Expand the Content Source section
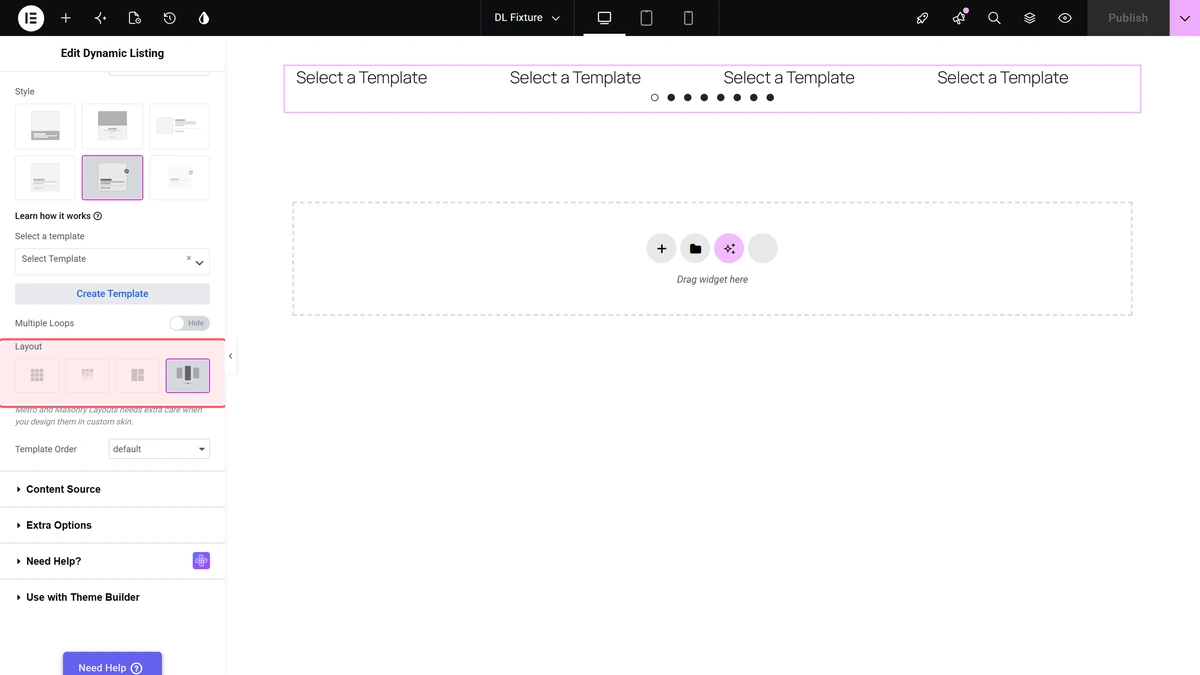 point(112,489)
